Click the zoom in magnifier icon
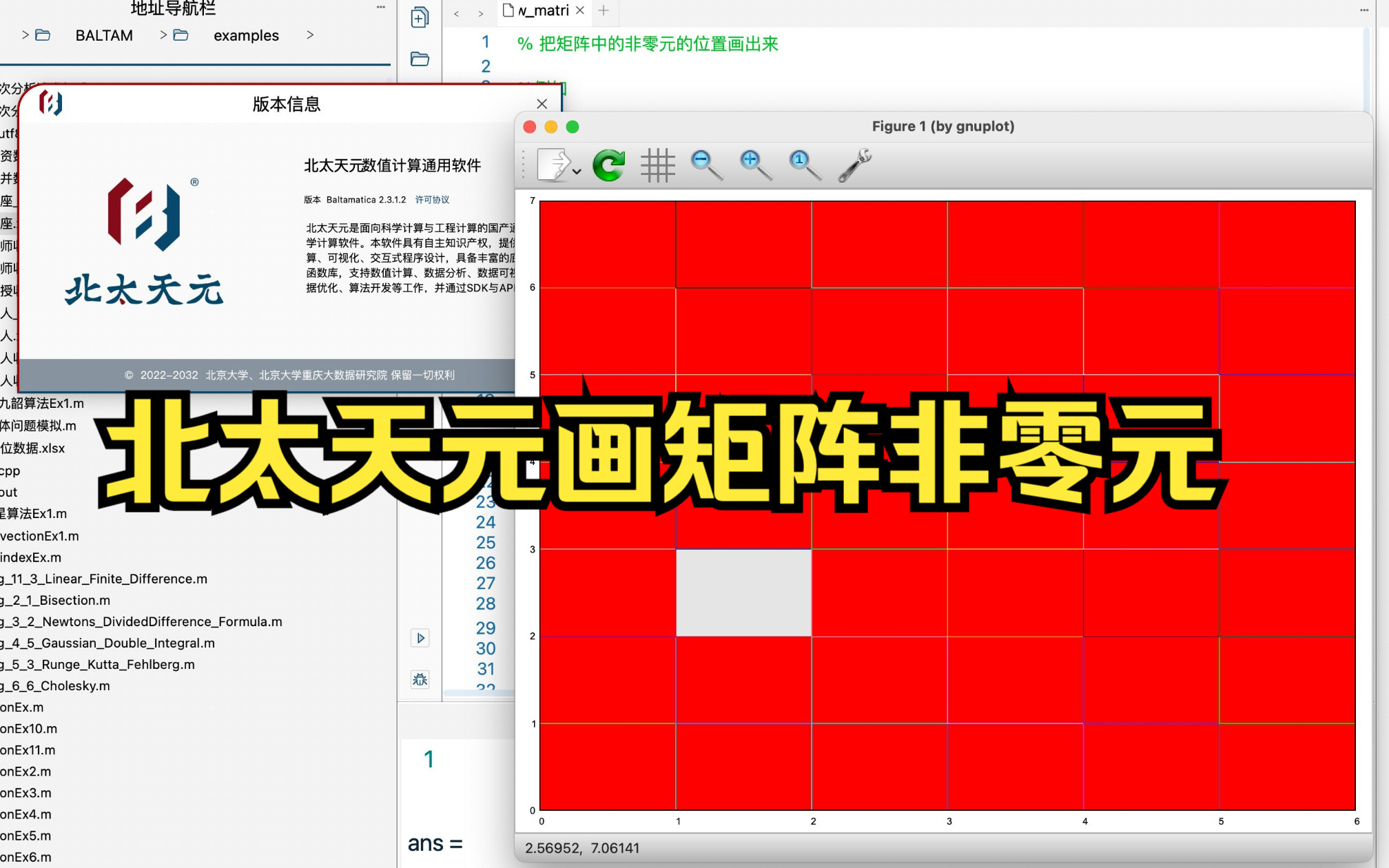 coord(755,165)
